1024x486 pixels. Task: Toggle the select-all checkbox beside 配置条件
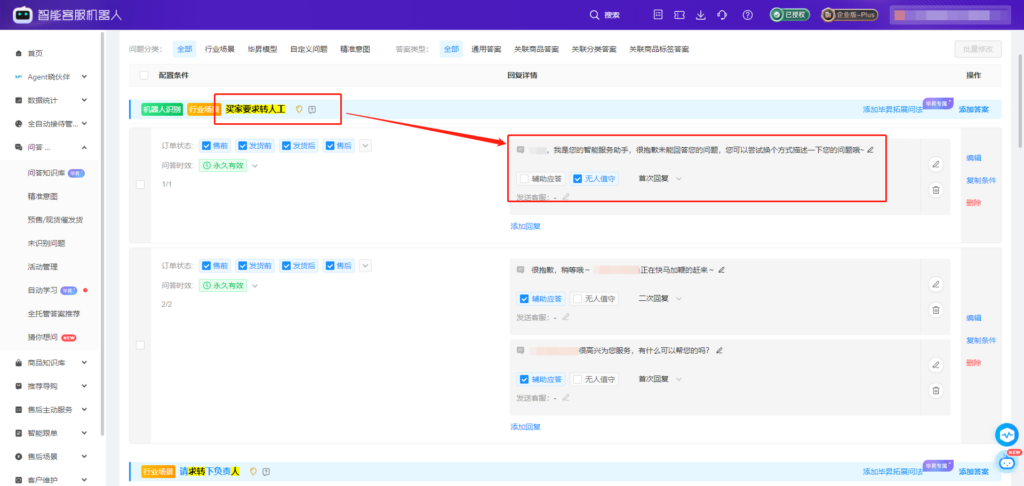click(144, 75)
